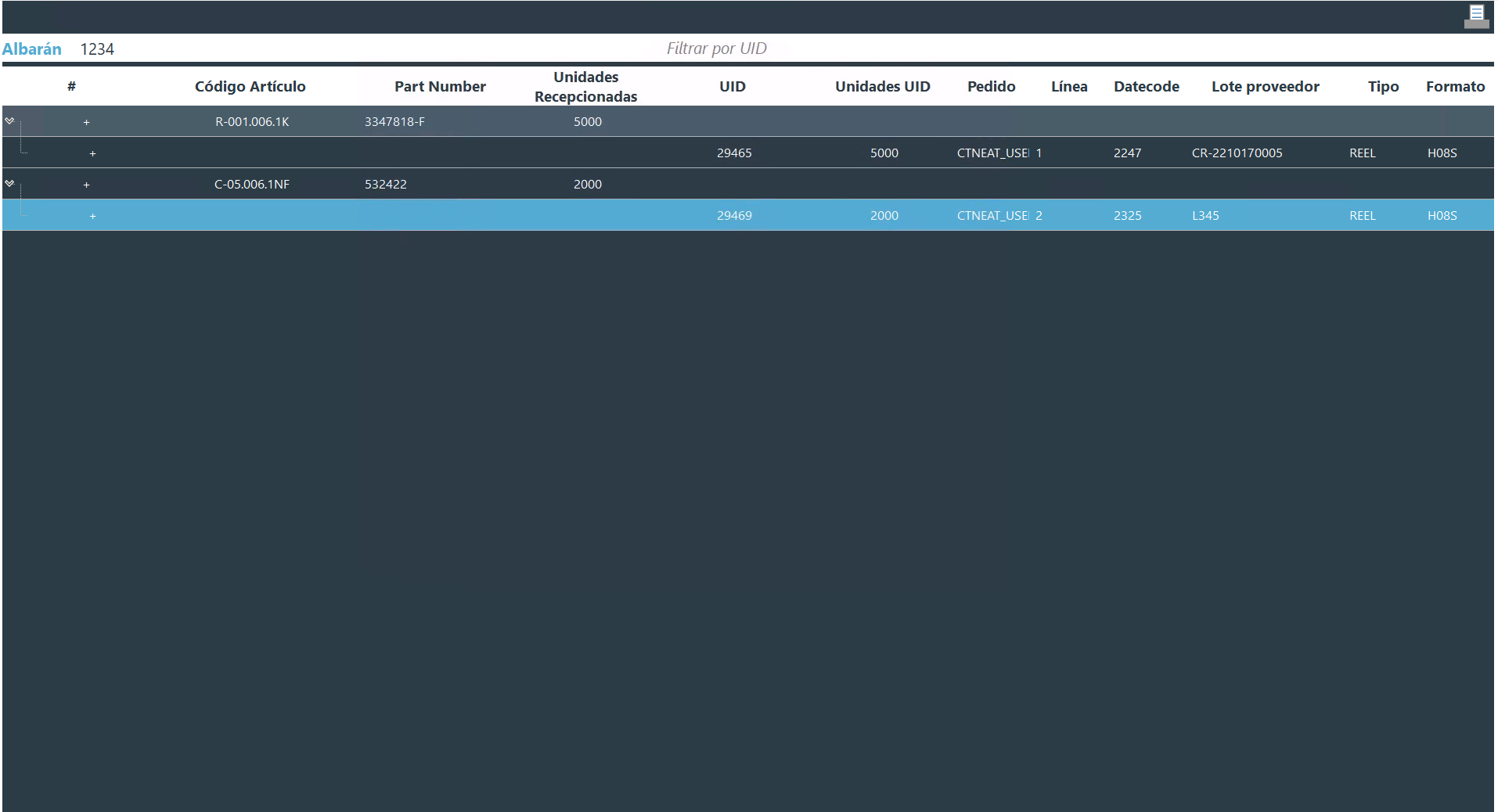1498x812 pixels.
Task: Click the plus icon on the UID 29469 row
Action: point(93,216)
